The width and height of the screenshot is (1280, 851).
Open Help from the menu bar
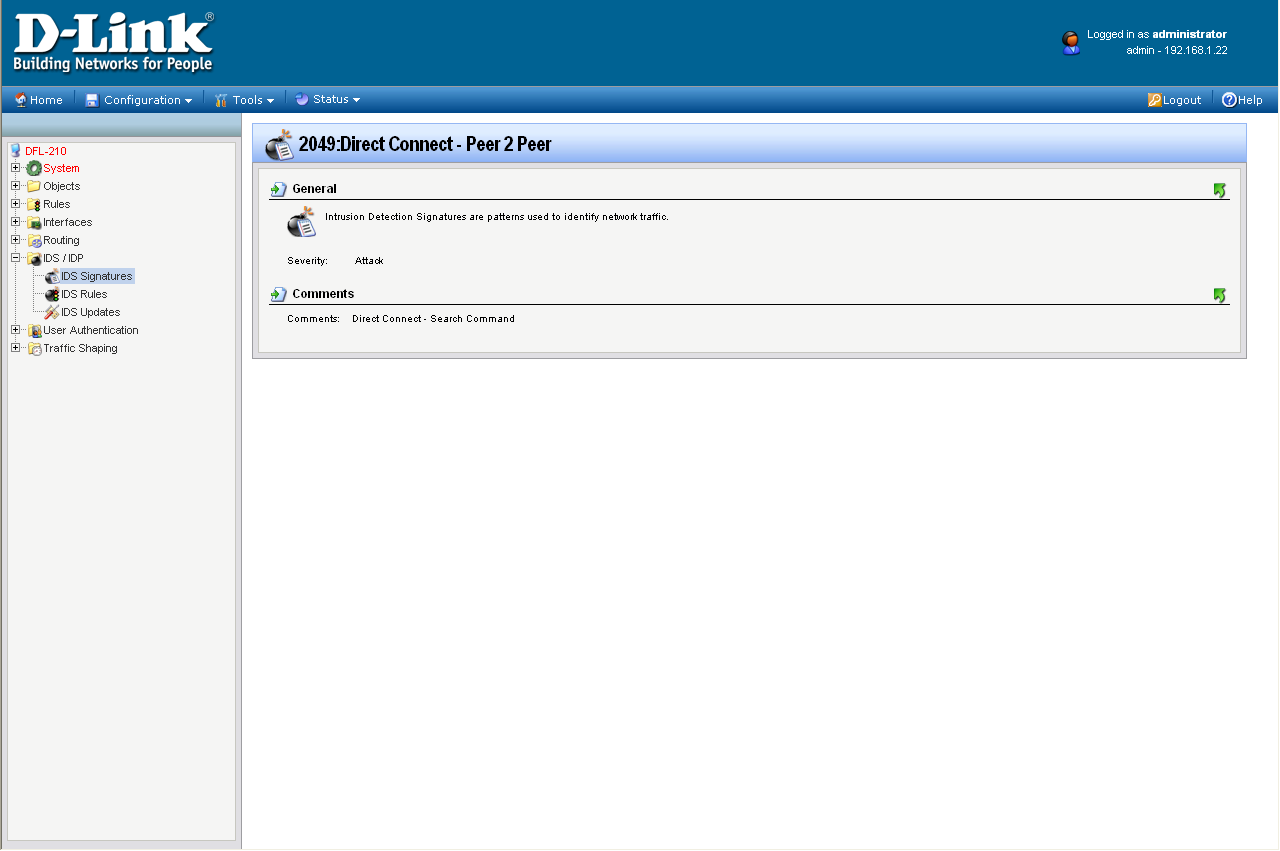coord(1242,100)
